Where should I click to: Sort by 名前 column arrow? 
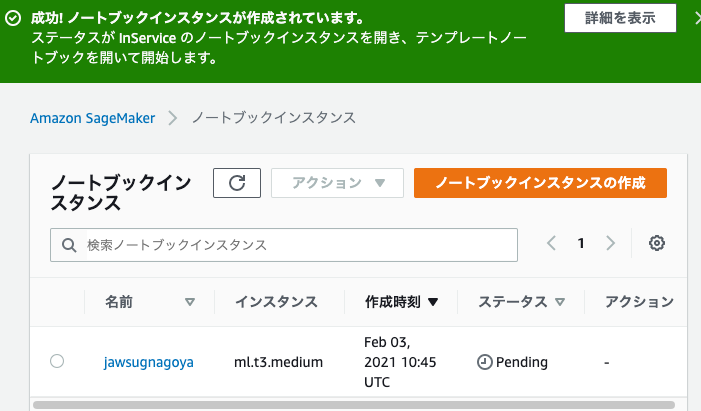coord(190,302)
